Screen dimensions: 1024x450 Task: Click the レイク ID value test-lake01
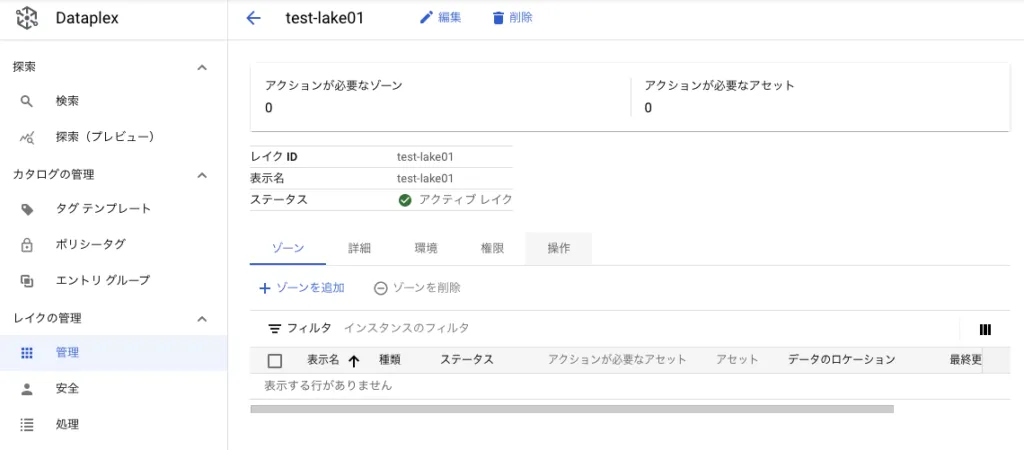tap(425, 157)
